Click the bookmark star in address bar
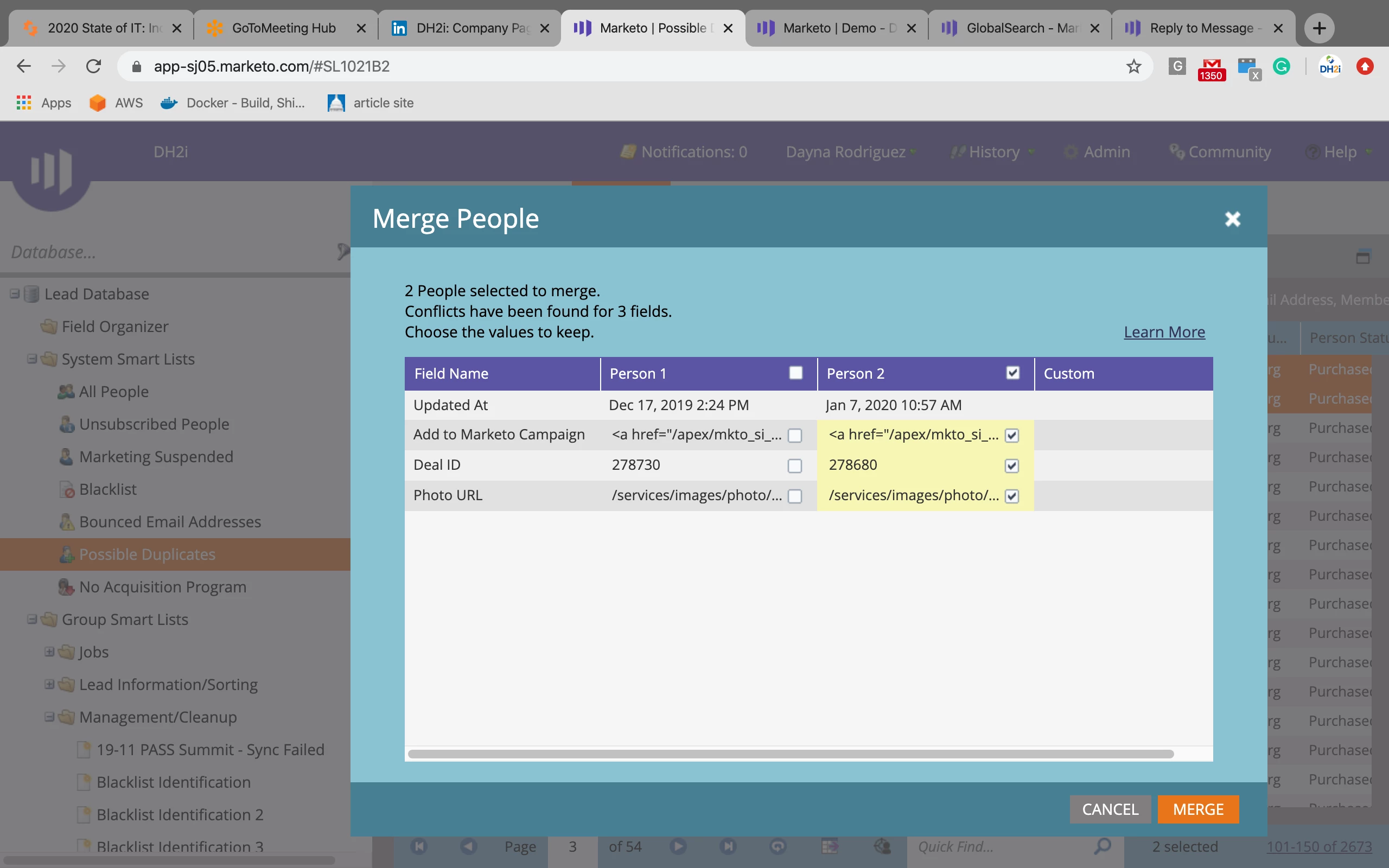Image resolution: width=1389 pixels, height=868 pixels. [1133, 67]
